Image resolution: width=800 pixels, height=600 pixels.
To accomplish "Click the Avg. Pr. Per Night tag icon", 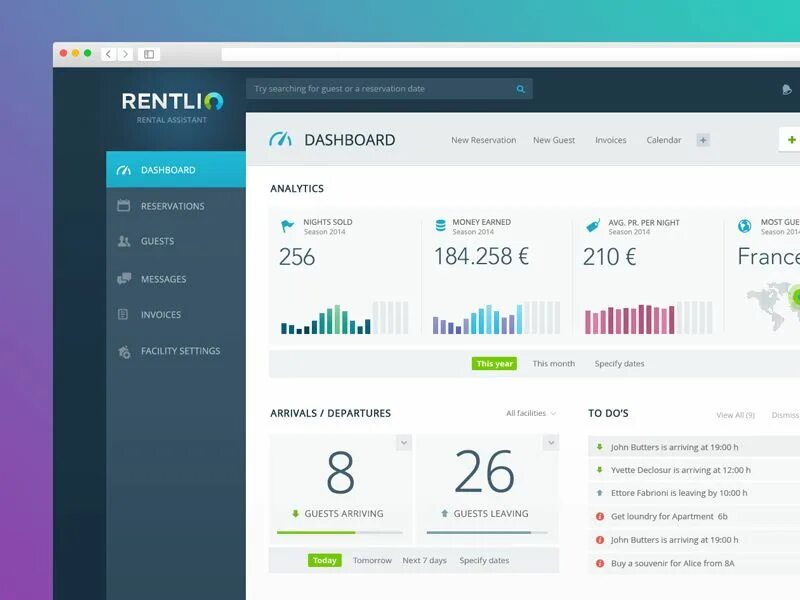I will [x=593, y=225].
